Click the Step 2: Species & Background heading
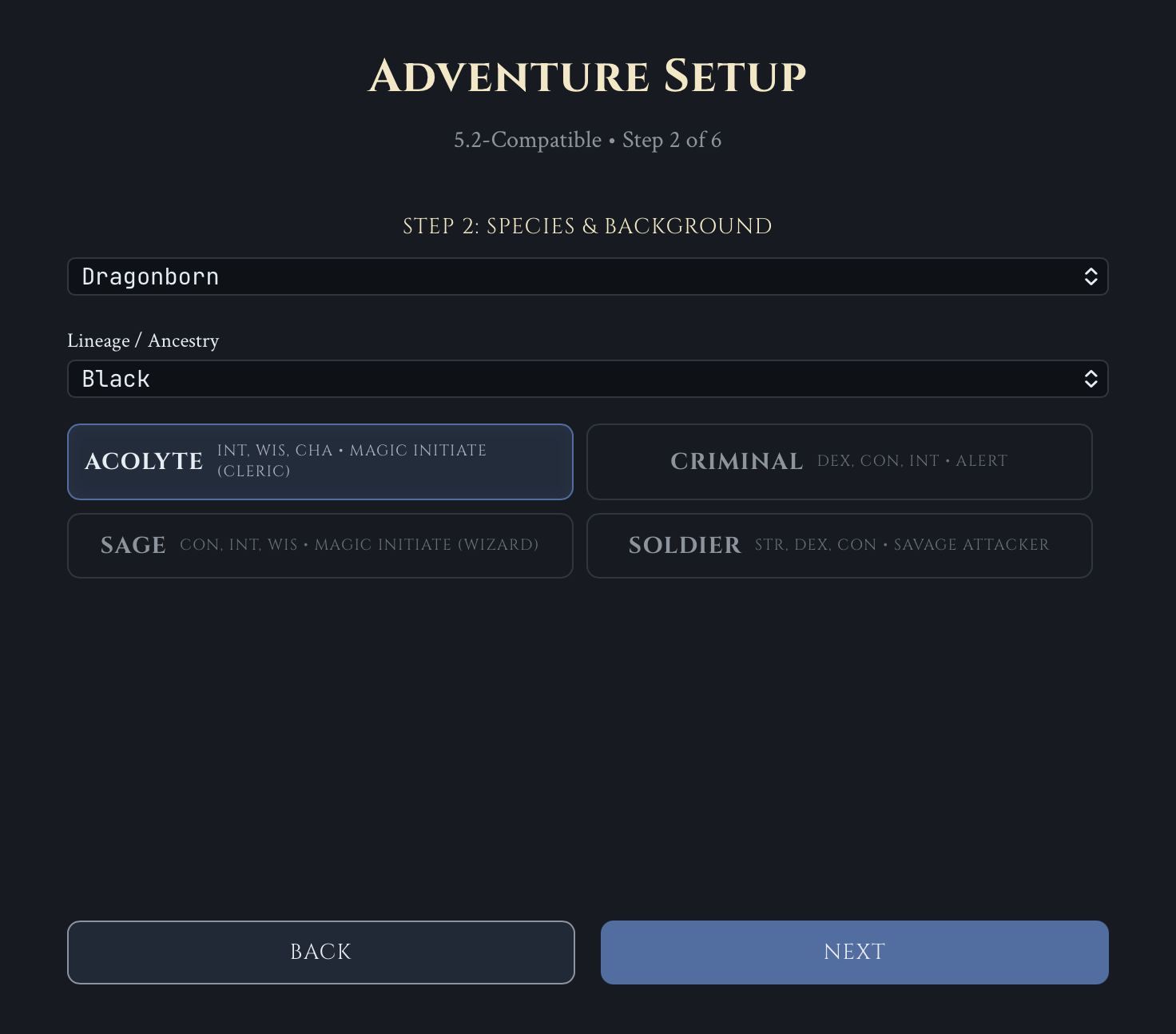This screenshot has height=1034, width=1176. pyautogui.click(x=588, y=226)
